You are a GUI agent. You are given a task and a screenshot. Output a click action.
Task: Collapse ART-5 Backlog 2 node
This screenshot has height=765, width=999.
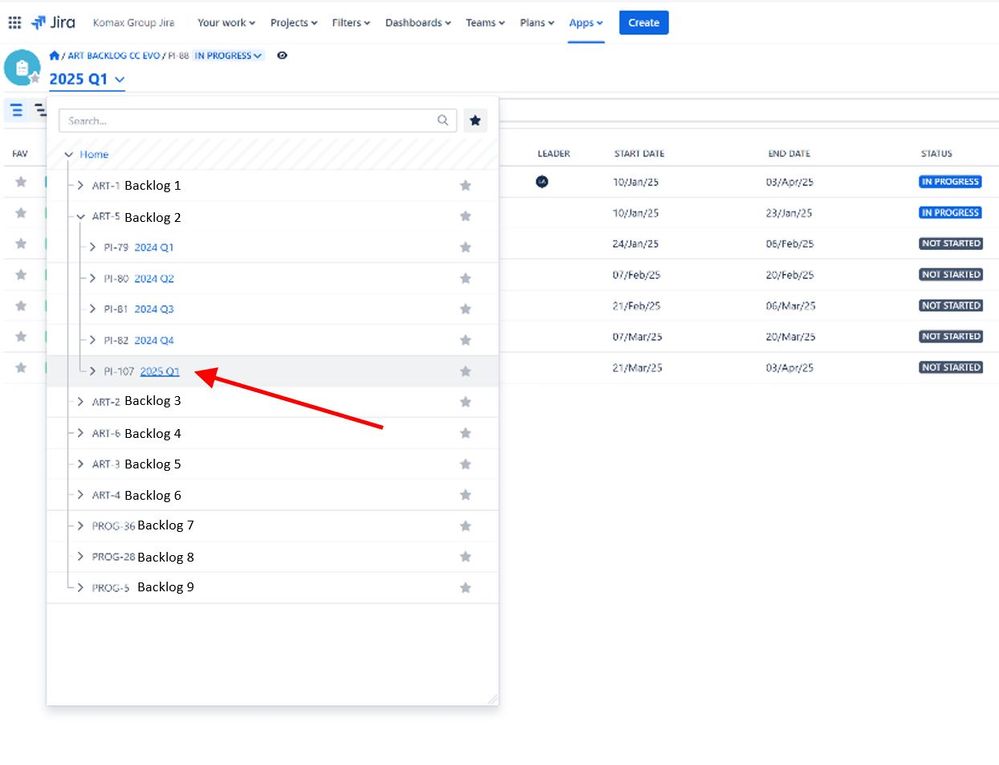pyautogui.click(x=80, y=217)
